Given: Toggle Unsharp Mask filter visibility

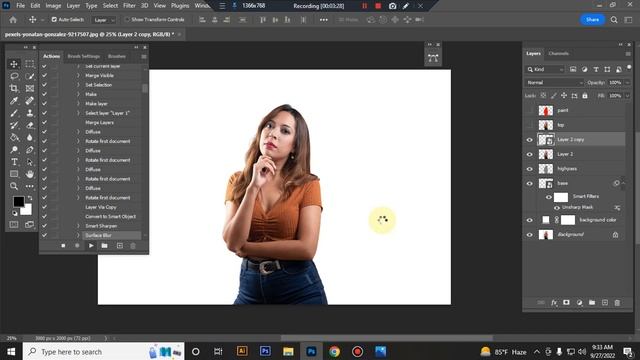Looking at the screenshot, I should pyautogui.click(x=557, y=208).
